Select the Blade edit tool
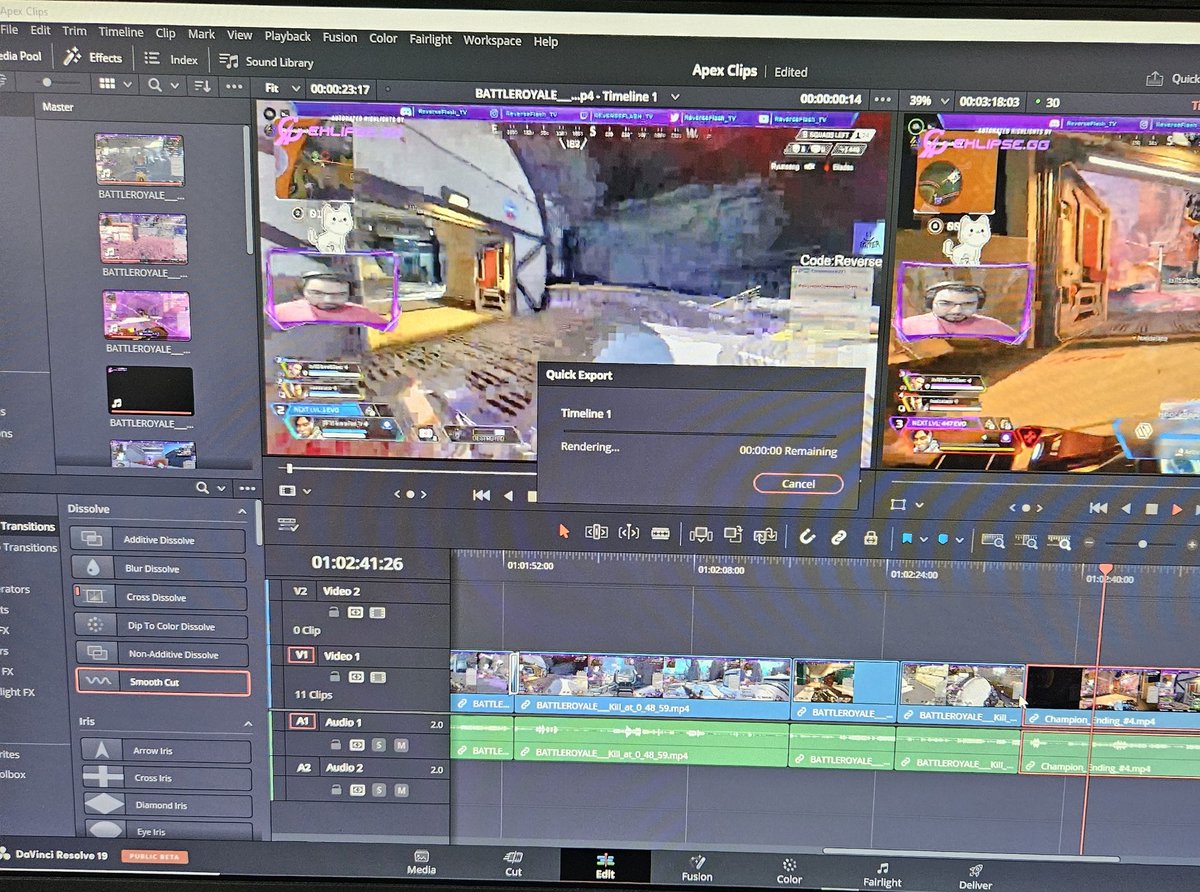The height and width of the screenshot is (892, 1200). pyautogui.click(x=660, y=534)
